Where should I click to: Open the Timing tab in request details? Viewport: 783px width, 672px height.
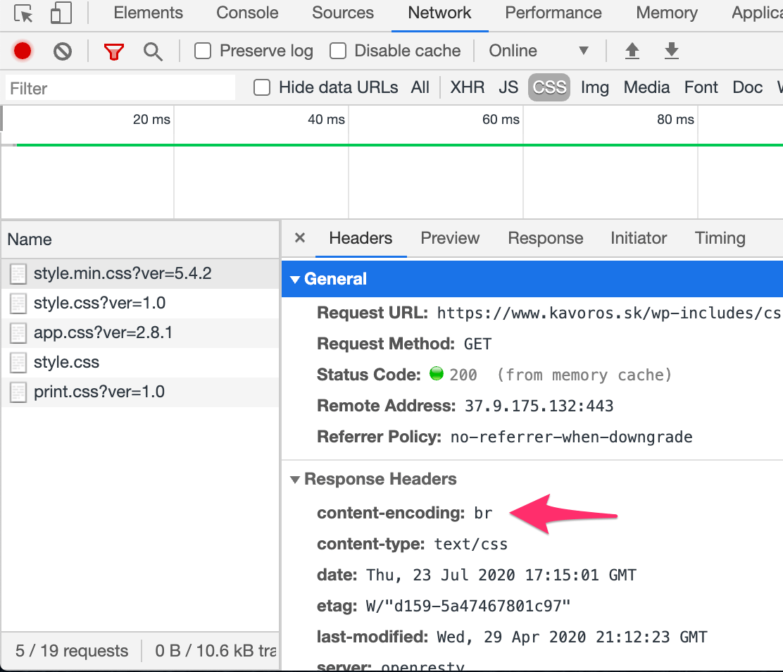click(x=720, y=238)
